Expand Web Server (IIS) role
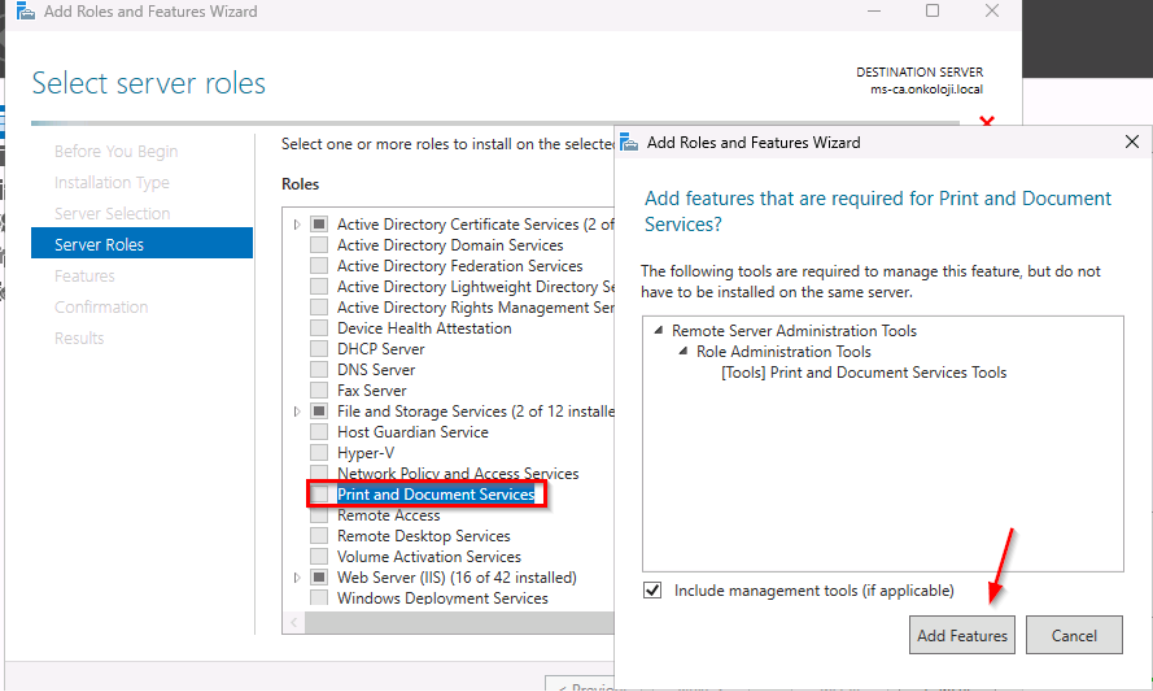The image size is (1153, 691). [x=297, y=578]
